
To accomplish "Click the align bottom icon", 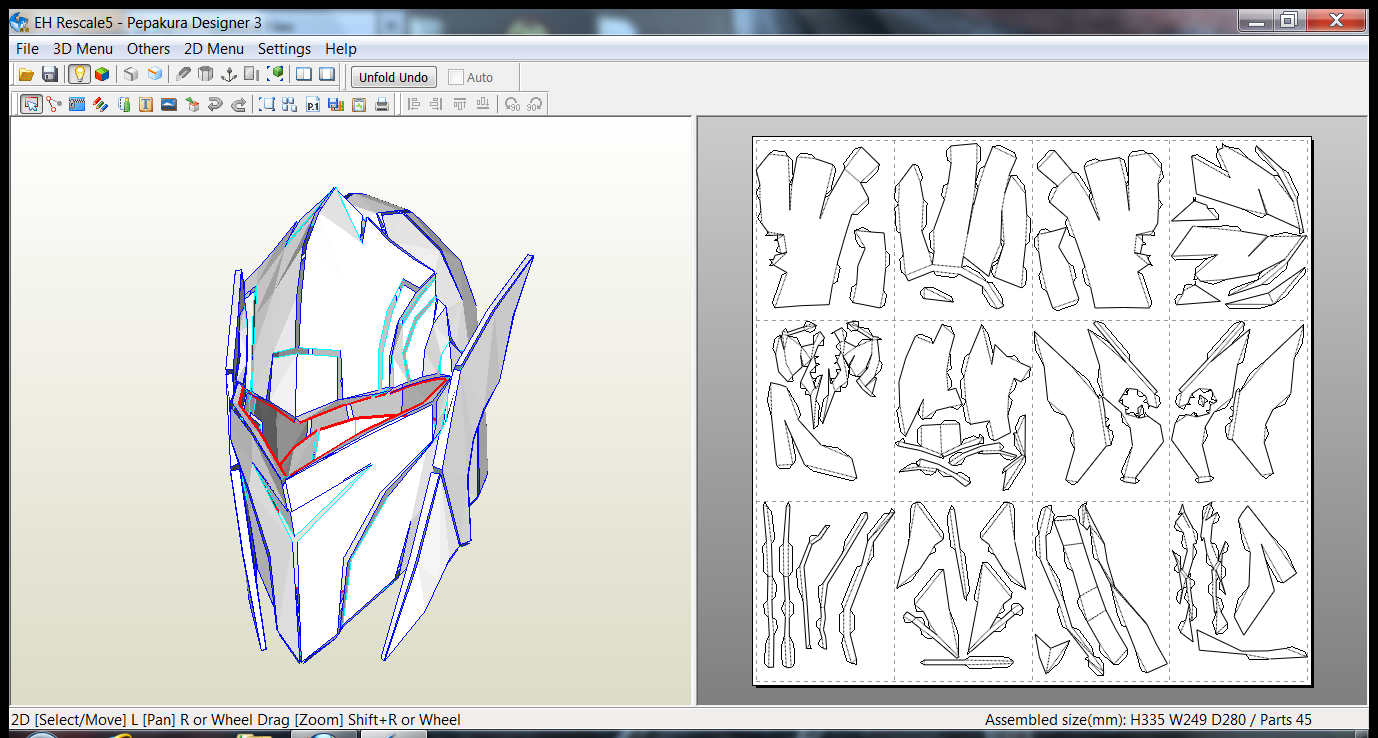I will [x=484, y=104].
